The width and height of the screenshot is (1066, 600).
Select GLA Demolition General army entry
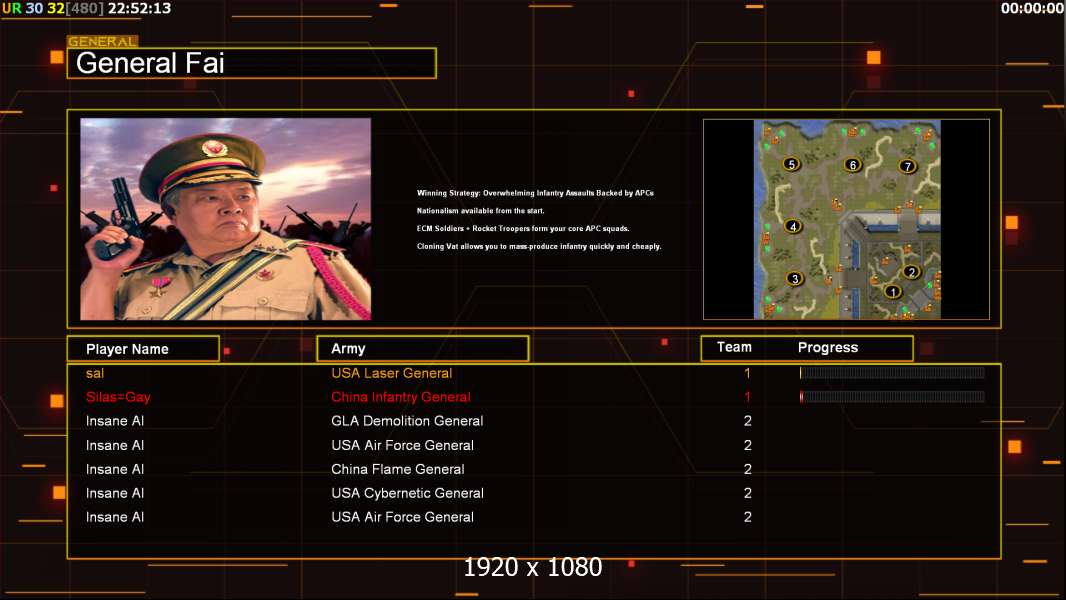[x=407, y=421]
